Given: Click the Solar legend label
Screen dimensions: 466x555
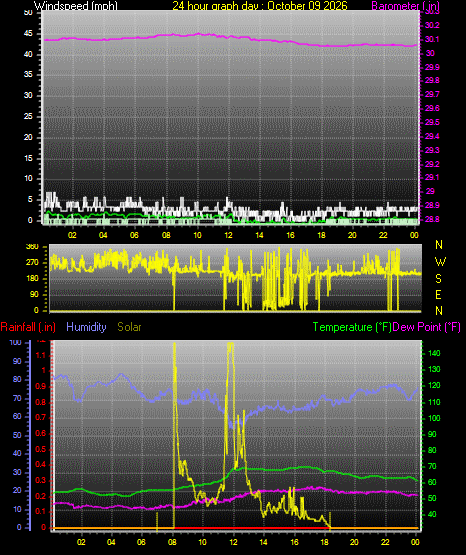Looking at the screenshot, I should 130,327.
